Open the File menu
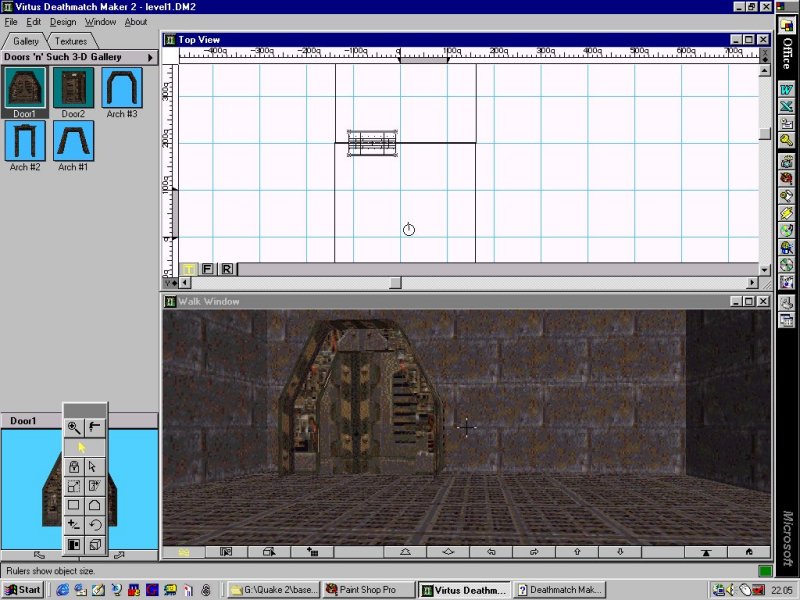 coord(11,22)
